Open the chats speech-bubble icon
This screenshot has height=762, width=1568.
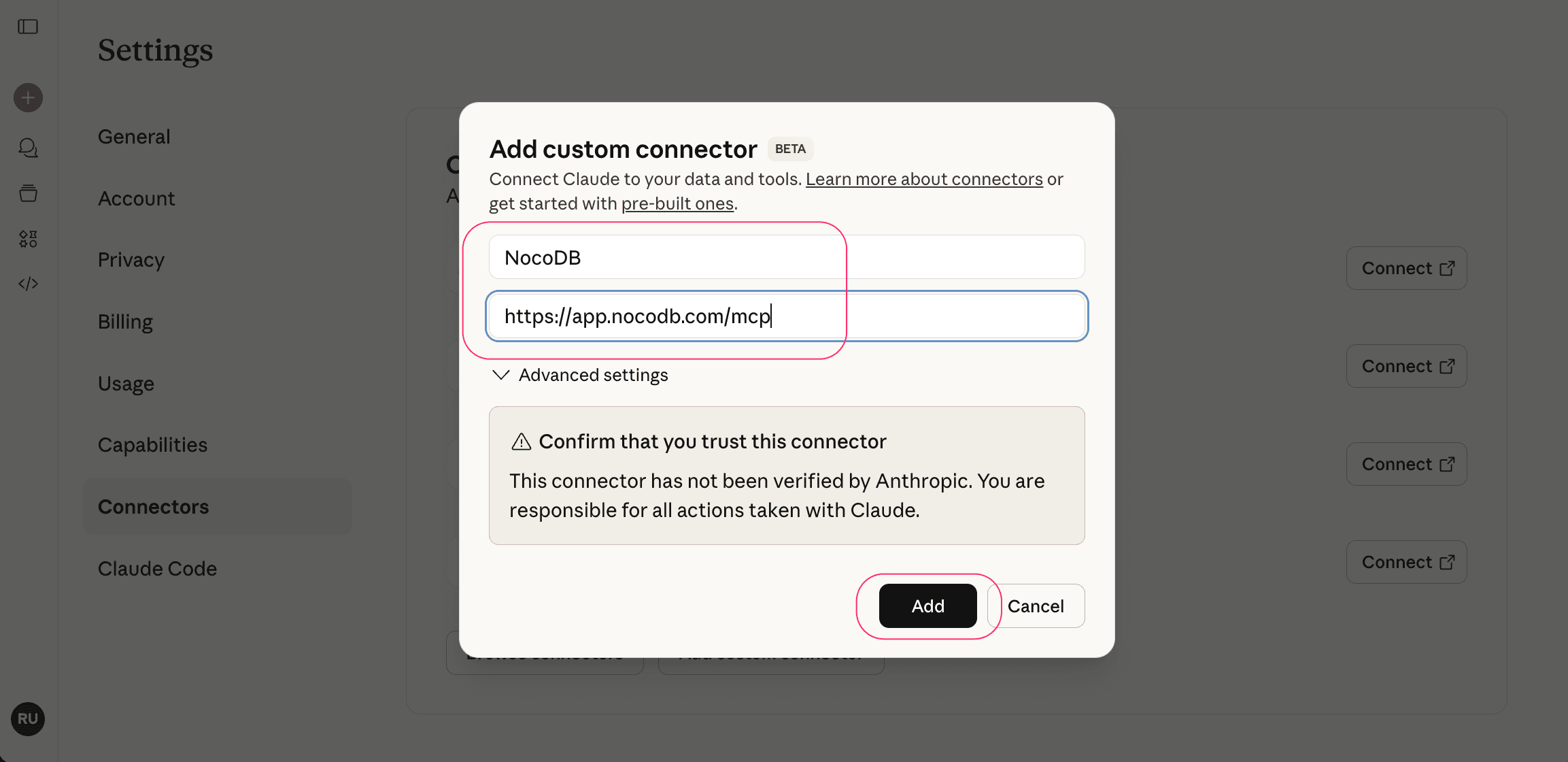click(x=27, y=148)
